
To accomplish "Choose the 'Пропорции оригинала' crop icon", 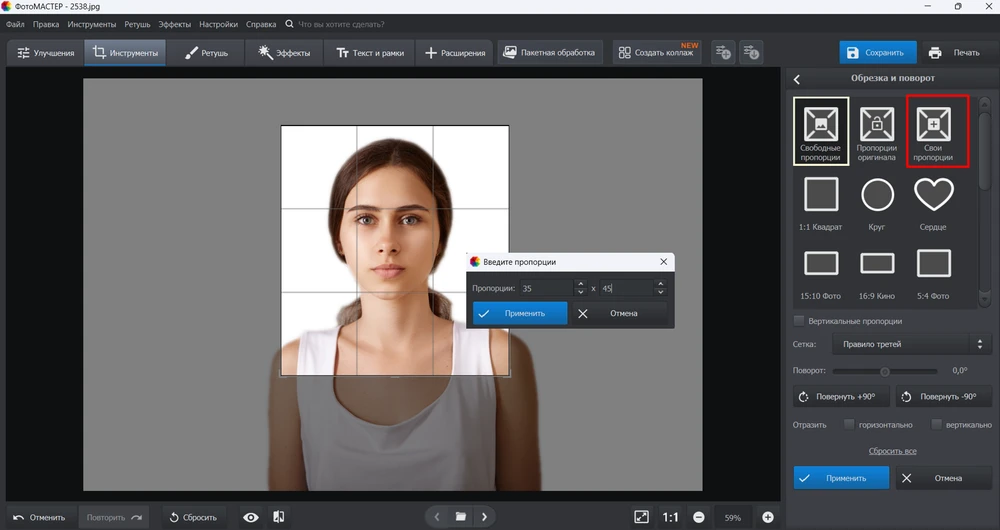I will (x=877, y=124).
